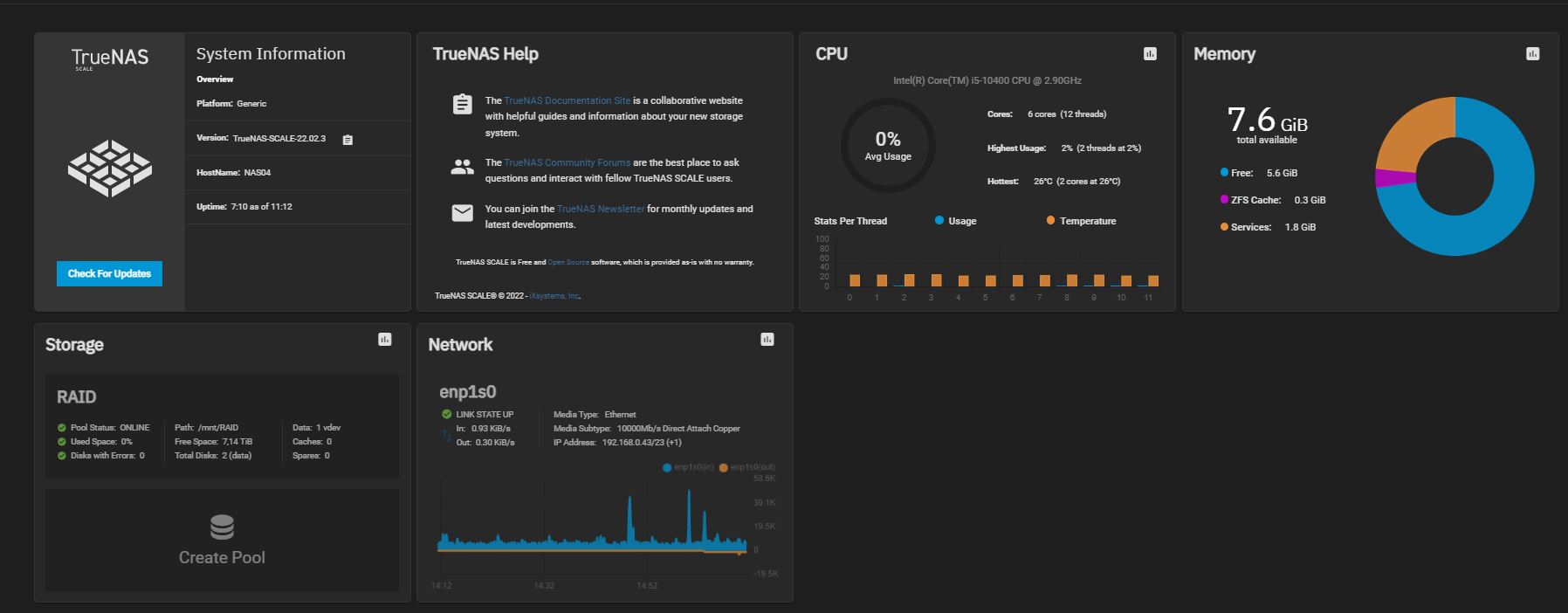Click the System Information heading

[x=271, y=54]
